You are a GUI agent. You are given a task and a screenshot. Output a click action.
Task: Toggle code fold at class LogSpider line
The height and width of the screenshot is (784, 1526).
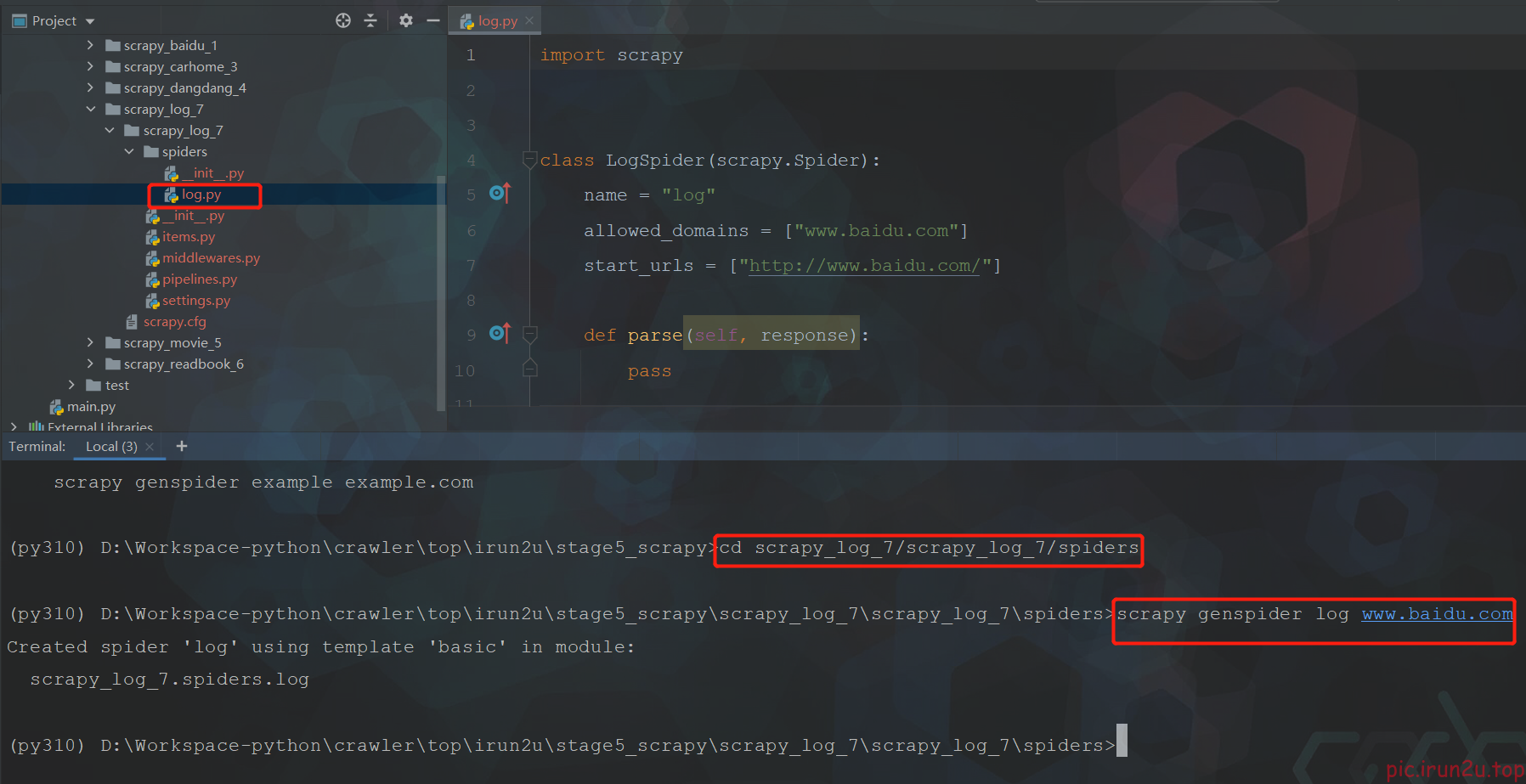coord(530,160)
